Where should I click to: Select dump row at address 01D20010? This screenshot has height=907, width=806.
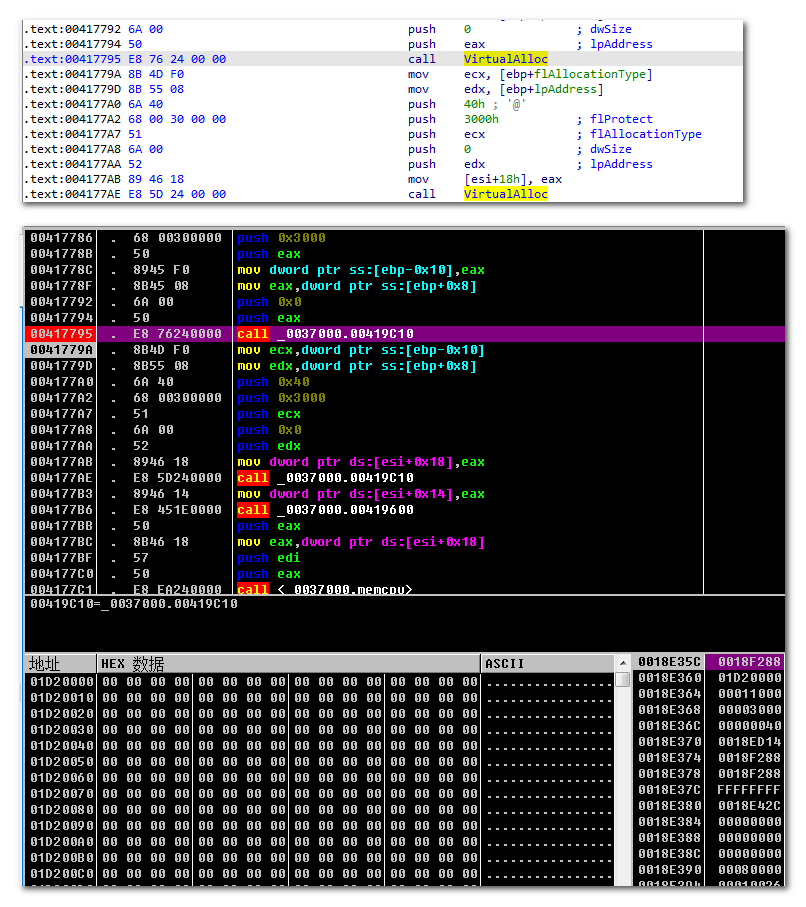(319, 698)
